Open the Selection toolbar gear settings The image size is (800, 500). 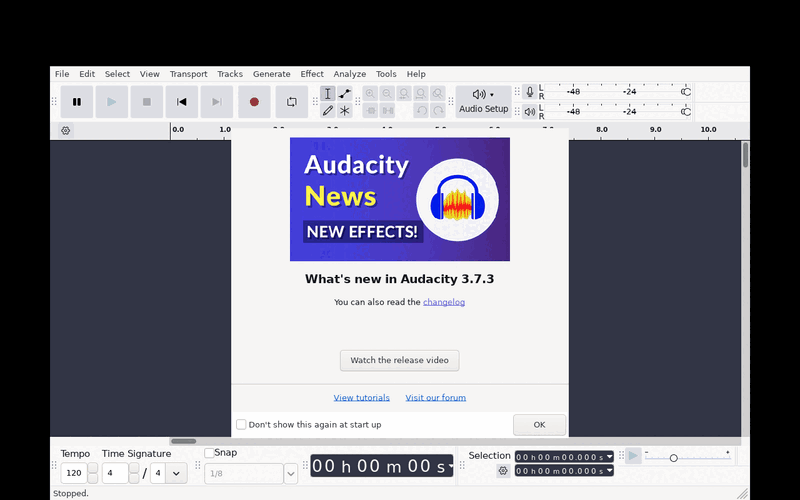[503, 471]
